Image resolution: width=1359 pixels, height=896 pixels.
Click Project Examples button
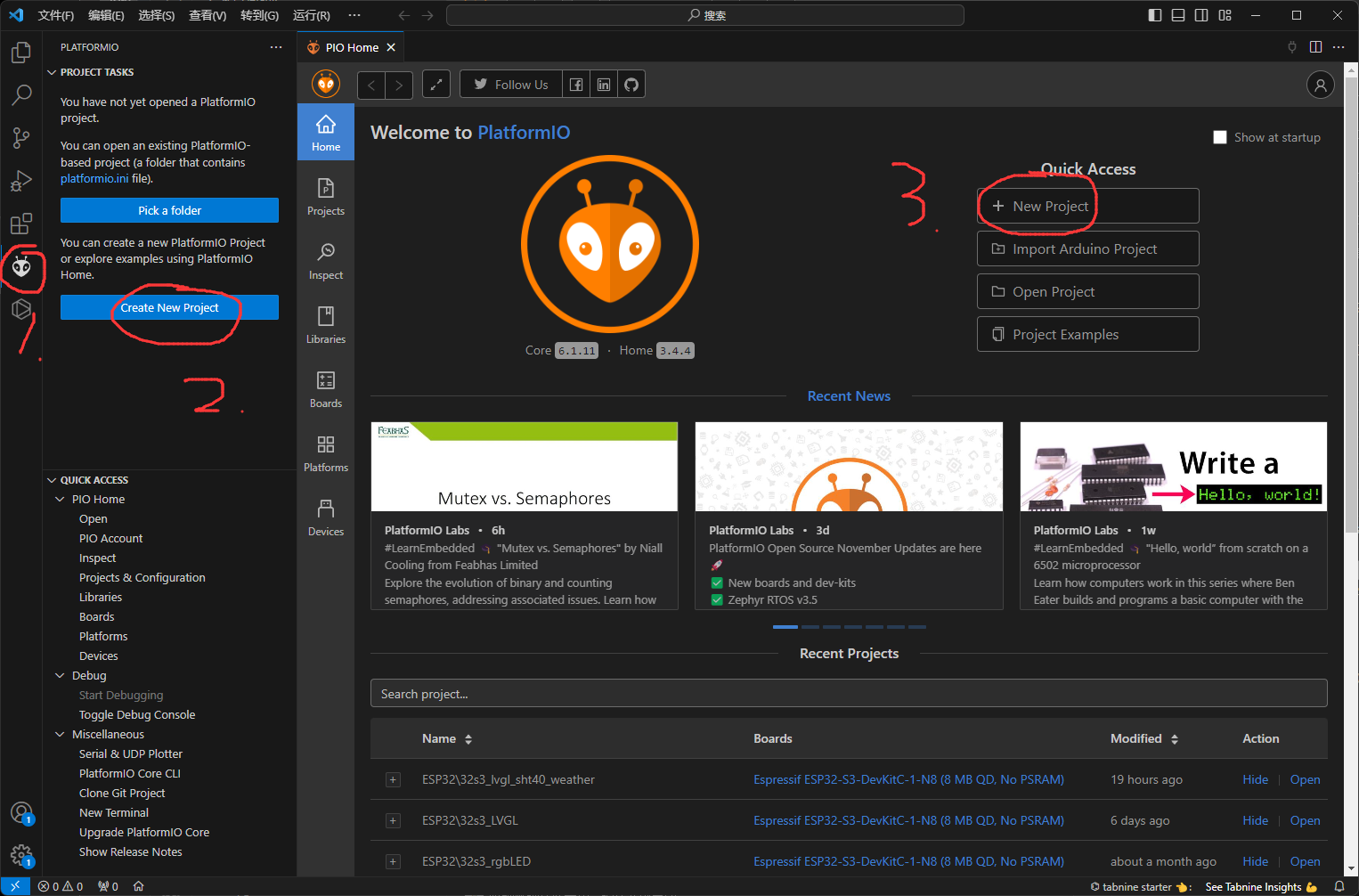coord(1087,334)
